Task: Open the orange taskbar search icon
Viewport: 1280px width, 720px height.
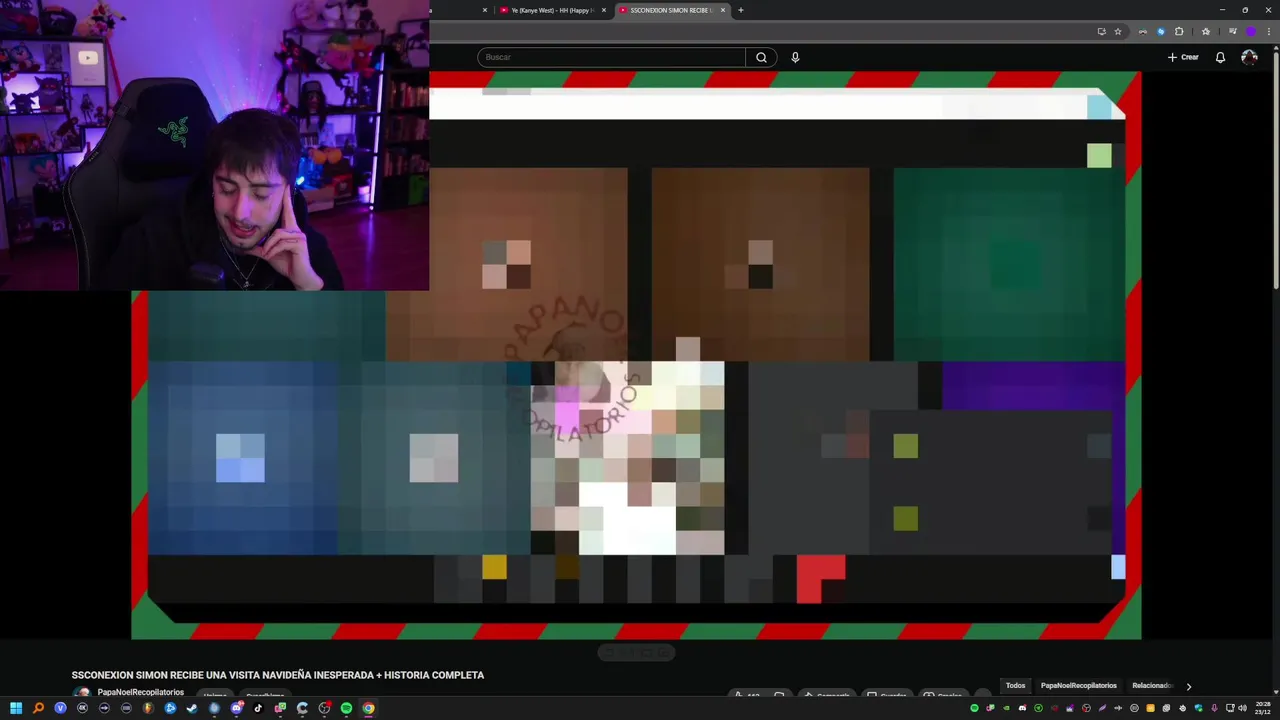Action: click(x=38, y=708)
